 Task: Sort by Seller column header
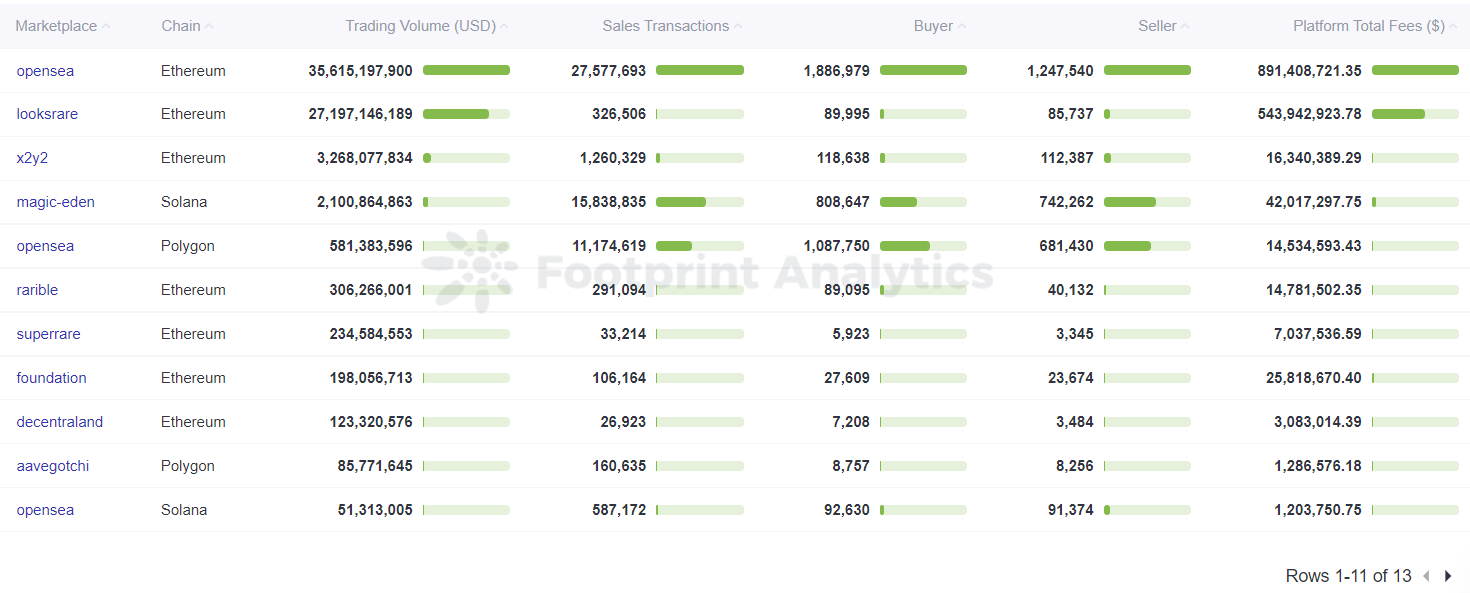tap(1164, 26)
